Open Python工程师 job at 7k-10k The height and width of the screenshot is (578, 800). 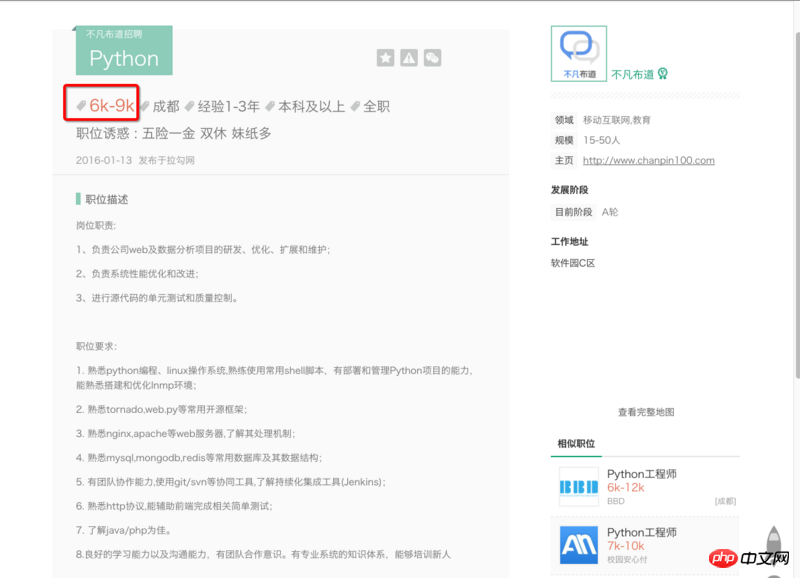641,532
